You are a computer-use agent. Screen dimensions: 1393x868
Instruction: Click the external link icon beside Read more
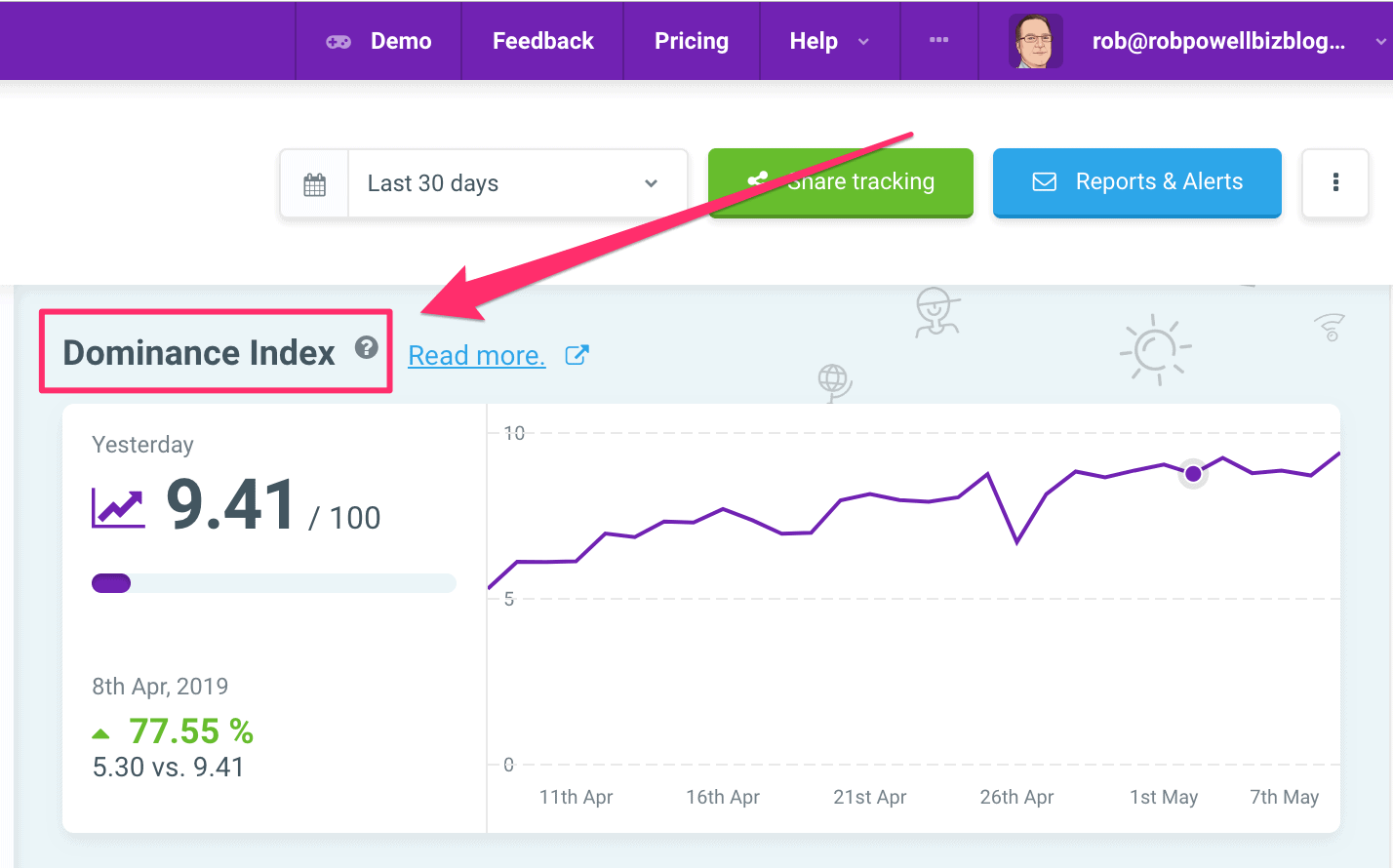coord(577,355)
